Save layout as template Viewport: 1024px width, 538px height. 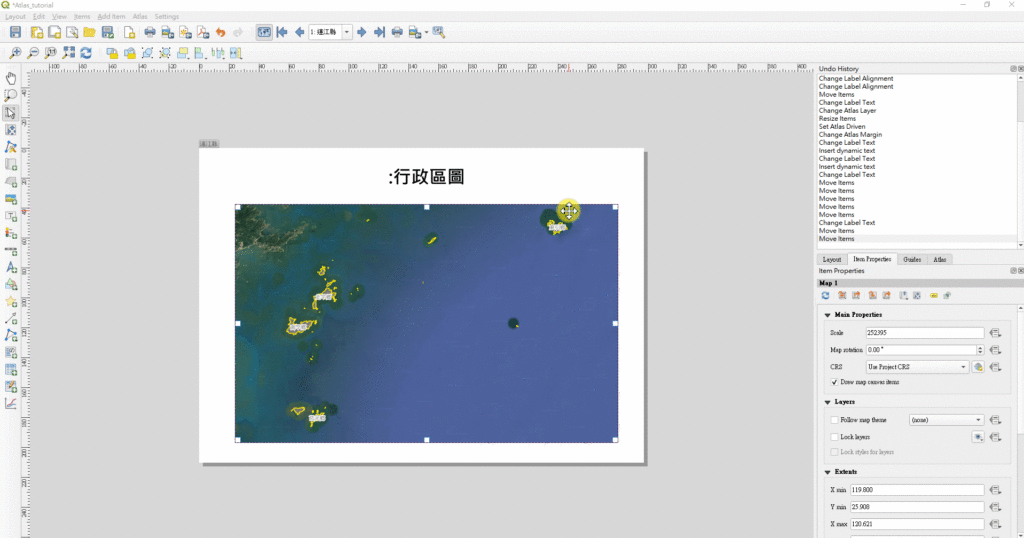tap(108, 32)
